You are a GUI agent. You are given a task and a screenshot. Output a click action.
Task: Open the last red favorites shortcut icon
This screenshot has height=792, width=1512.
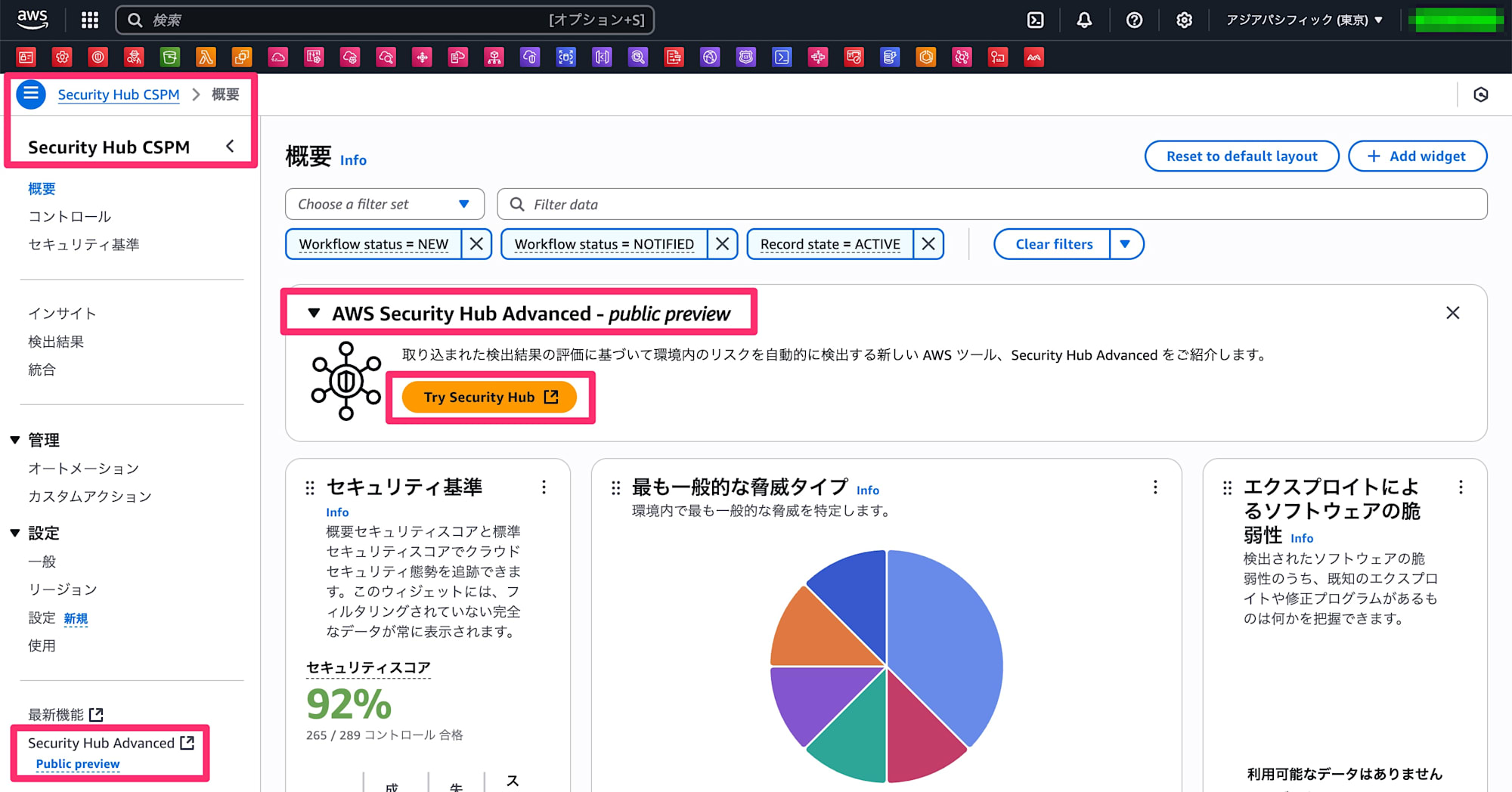(x=1033, y=57)
